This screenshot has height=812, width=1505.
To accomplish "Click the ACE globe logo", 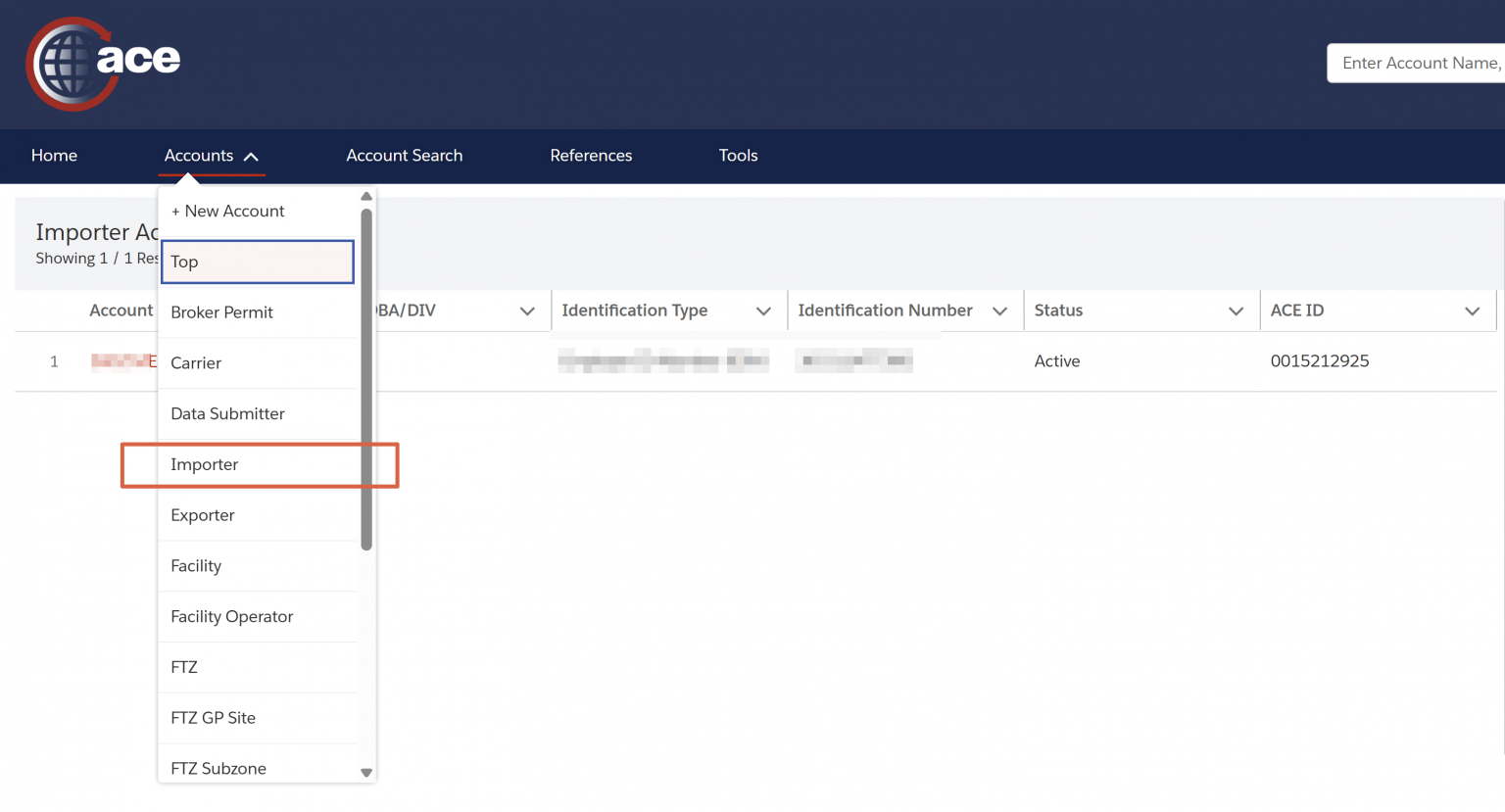I will pyautogui.click(x=102, y=64).
